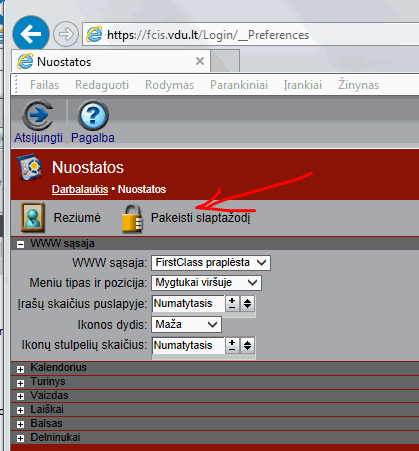Open WWW sąsaja FirstClass praplėsta dropdown
The image size is (419, 451).
click(x=211, y=263)
